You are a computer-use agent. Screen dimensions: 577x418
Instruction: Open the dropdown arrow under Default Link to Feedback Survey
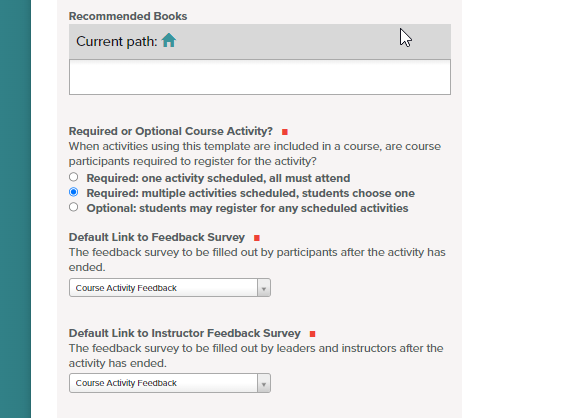click(264, 288)
